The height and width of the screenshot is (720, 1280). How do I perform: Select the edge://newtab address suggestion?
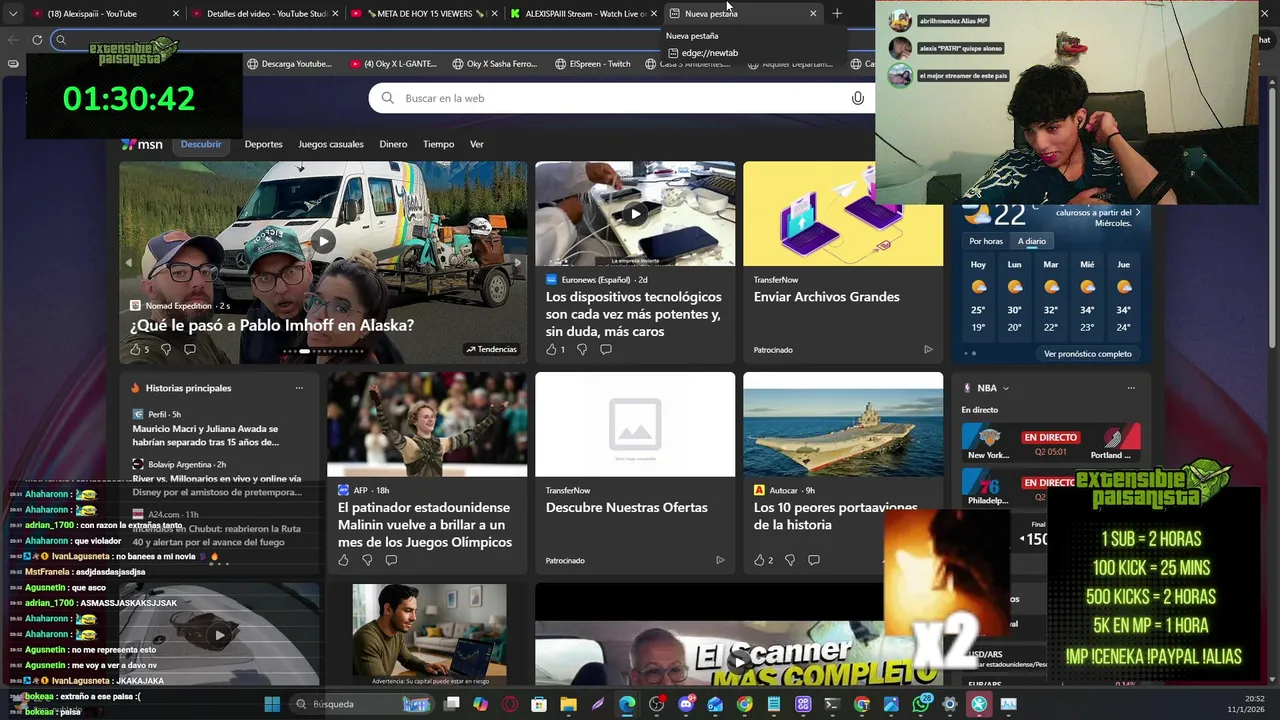click(709, 53)
